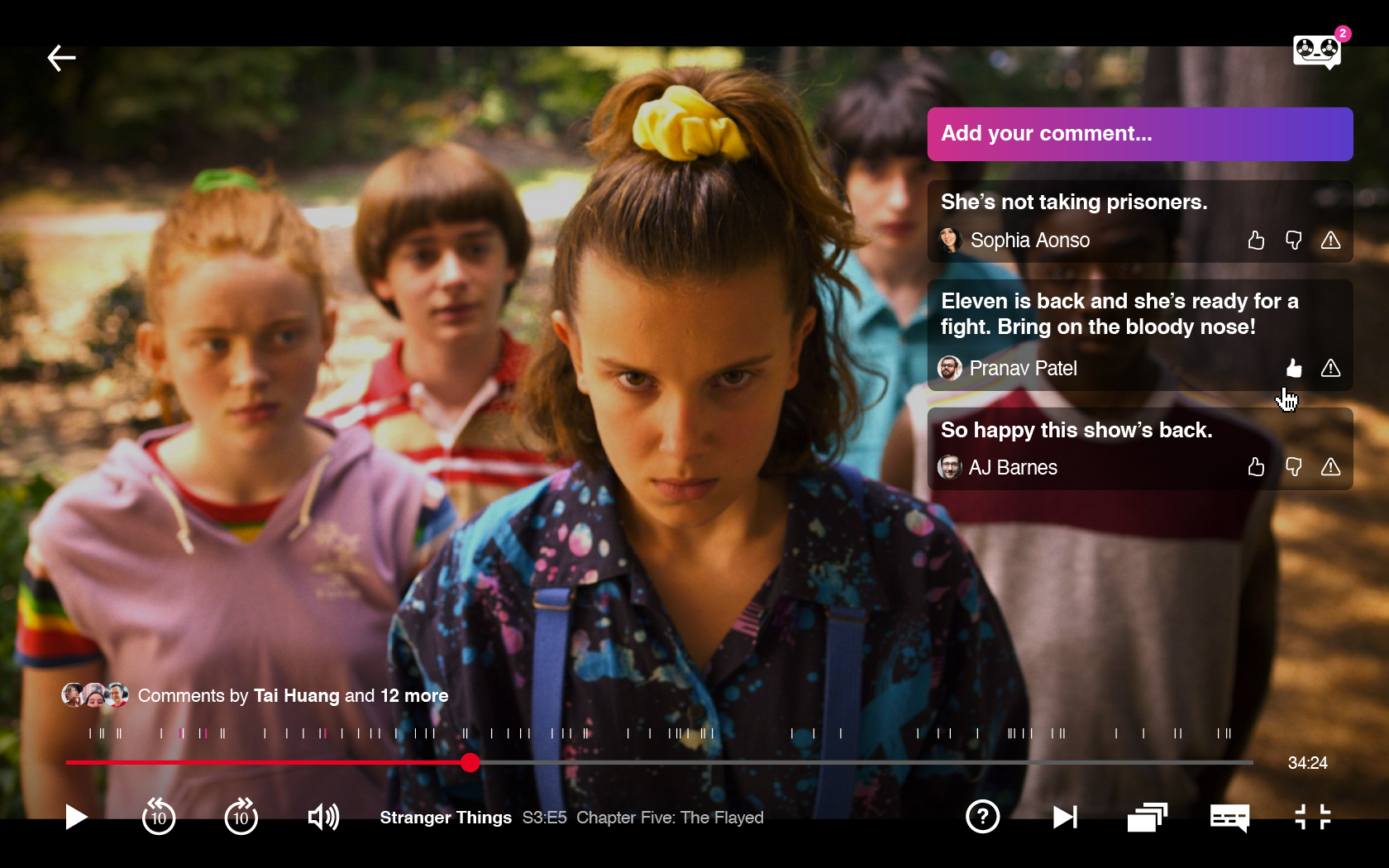Report AJ Barnes's comment
The height and width of the screenshot is (868, 1389).
point(1330,467)
